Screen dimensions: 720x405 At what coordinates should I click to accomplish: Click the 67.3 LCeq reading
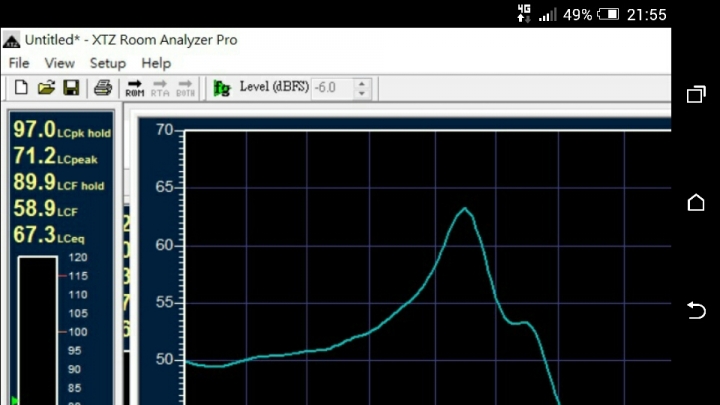pyautogui.click(x=49, y=235)
